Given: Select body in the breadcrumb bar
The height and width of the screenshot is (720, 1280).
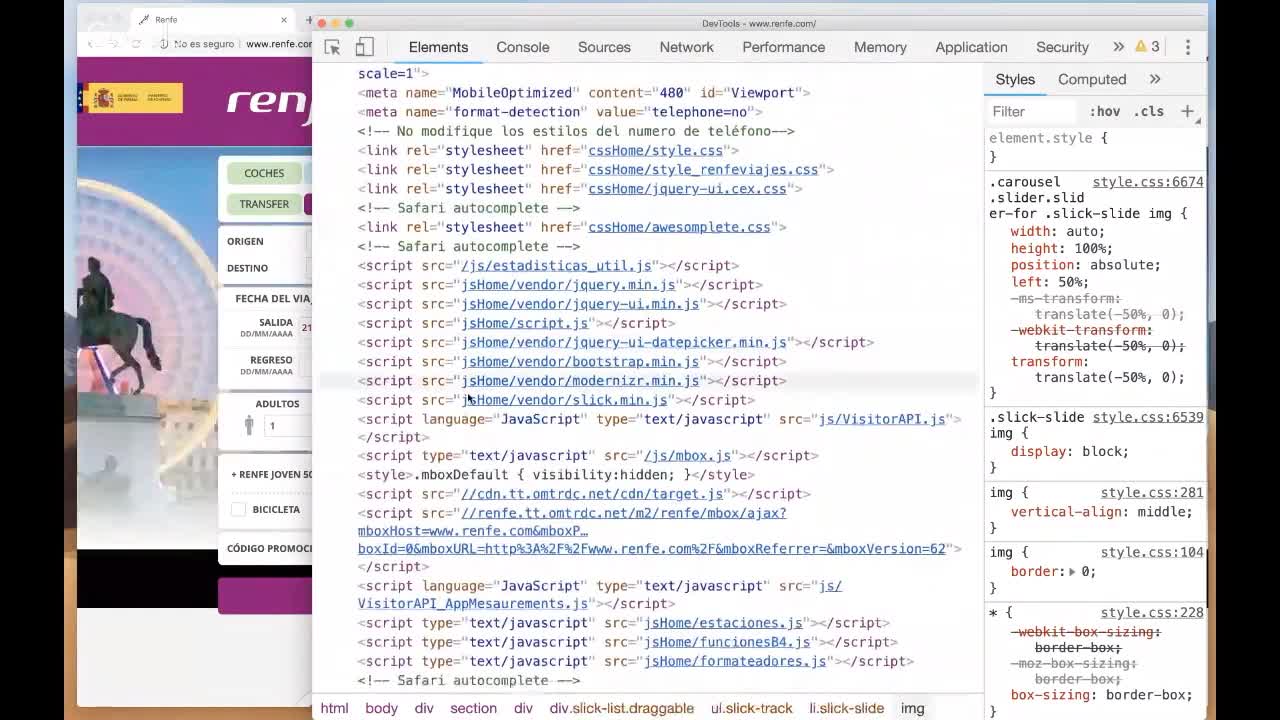Looking at the screenshot, I should [x=381, y=708].
